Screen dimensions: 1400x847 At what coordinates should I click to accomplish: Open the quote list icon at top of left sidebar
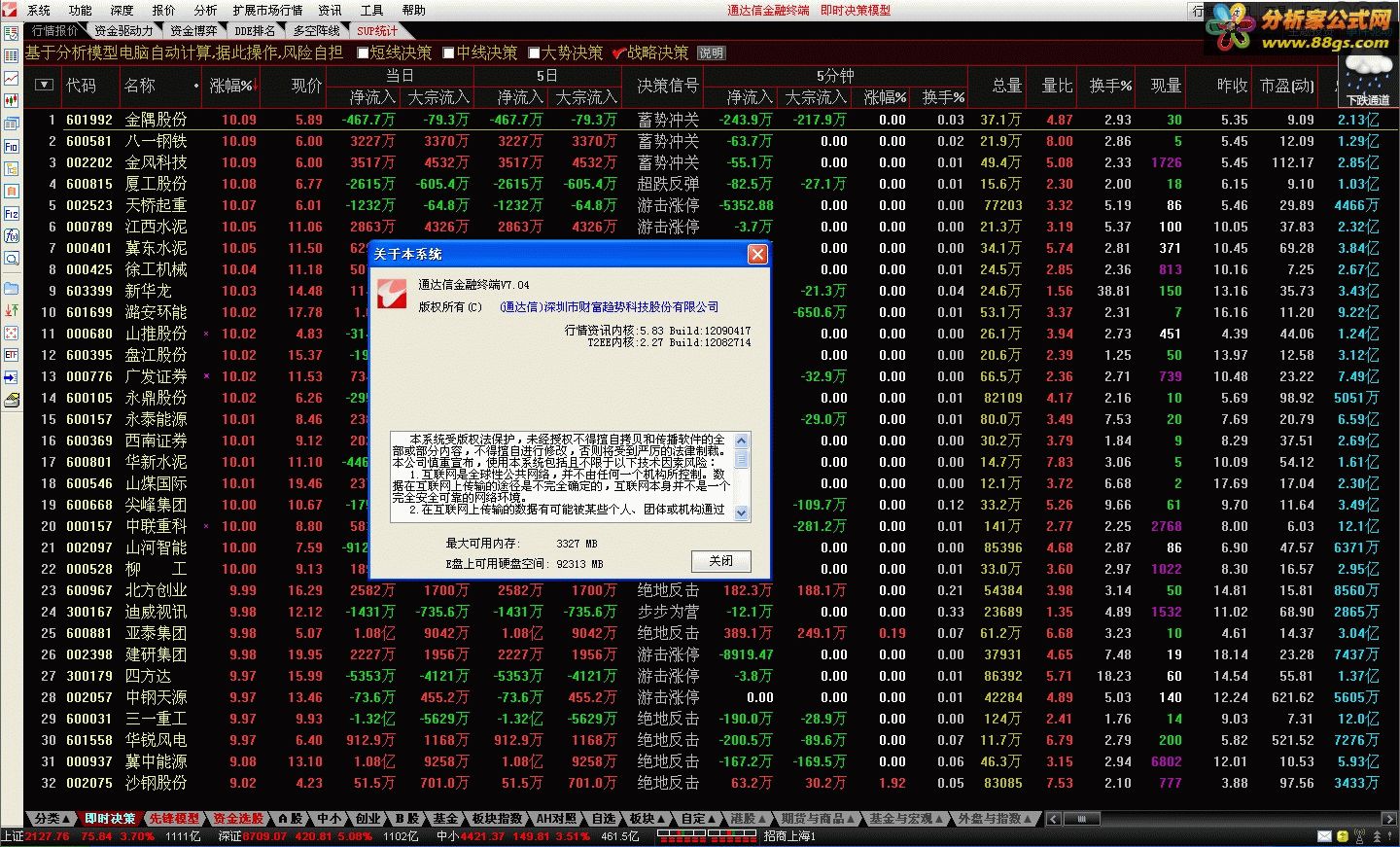pos(12,33)
